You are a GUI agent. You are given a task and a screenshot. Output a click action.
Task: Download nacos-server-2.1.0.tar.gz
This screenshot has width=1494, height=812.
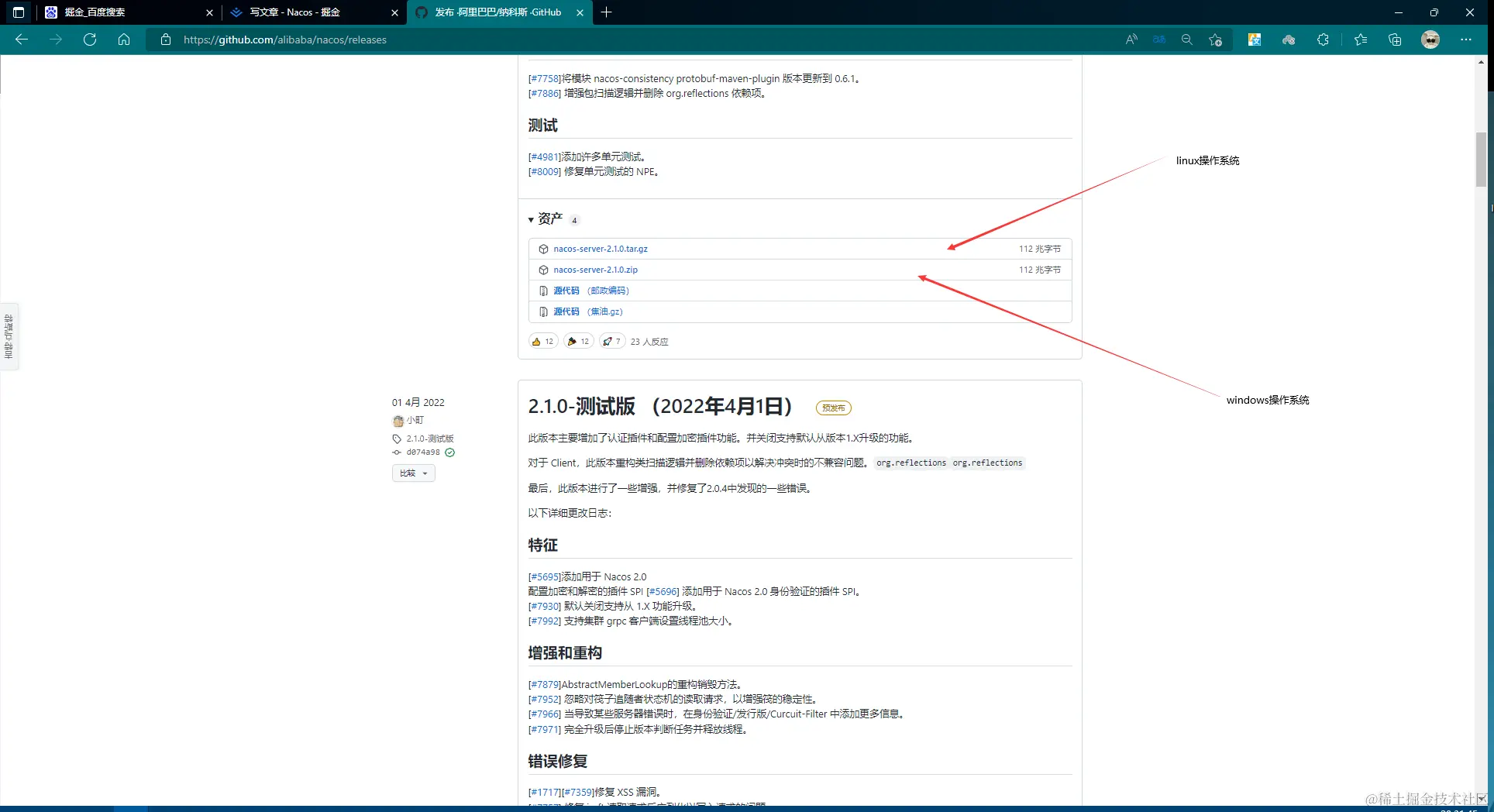coord(601,249)
